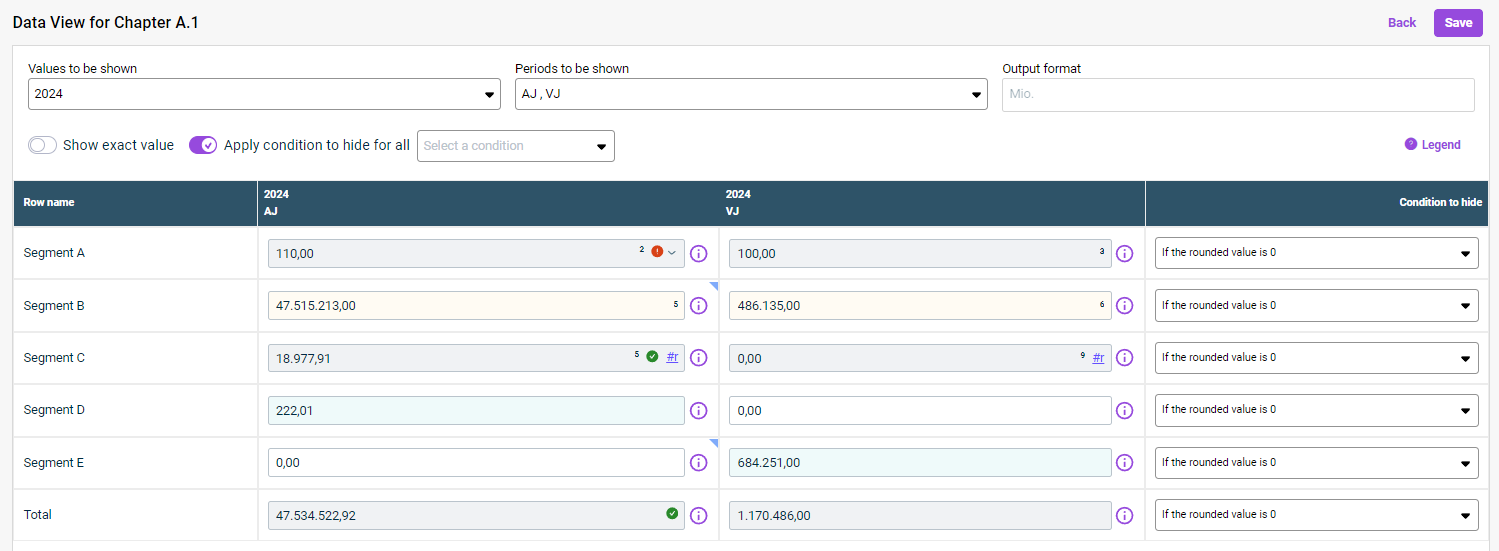
Task: Open Segment A condition to hide dropdown
Action: click(x=1317, y=253)
